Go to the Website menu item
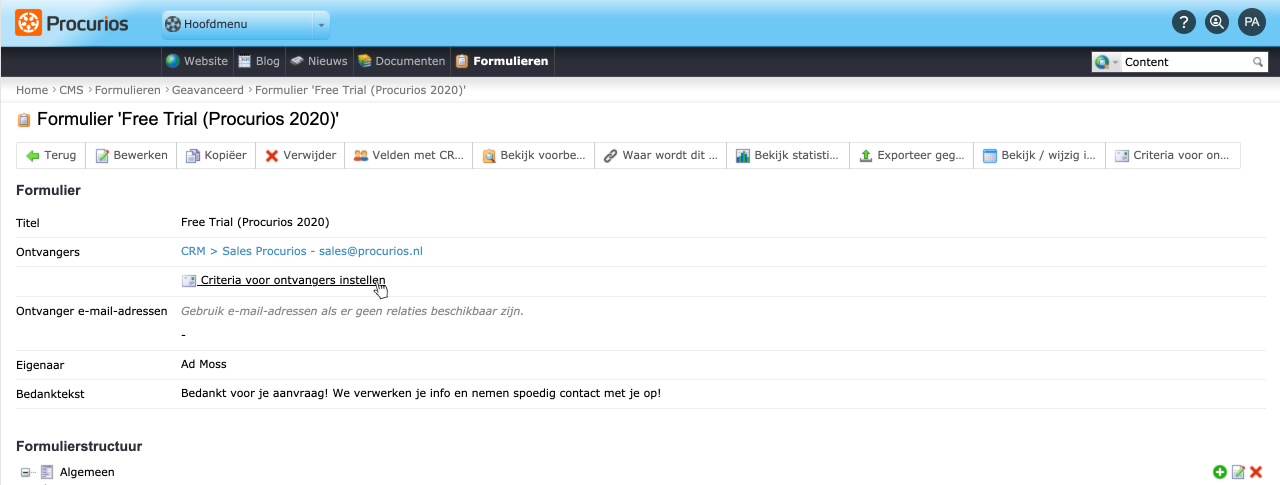 click(197, 61)
